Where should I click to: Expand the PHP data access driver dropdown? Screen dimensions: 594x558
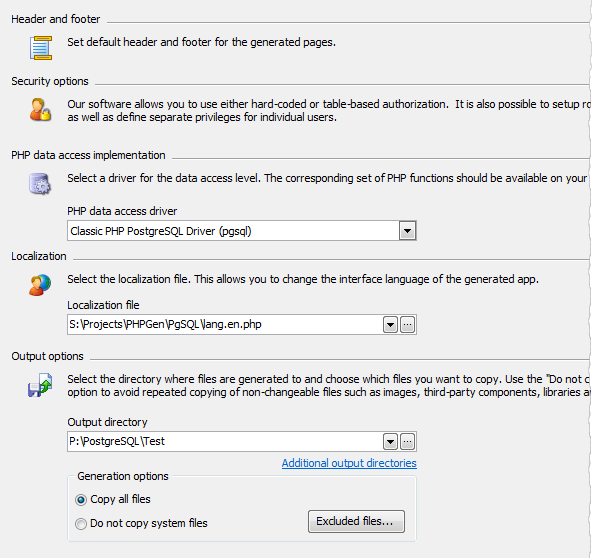[x=407, y=231]
